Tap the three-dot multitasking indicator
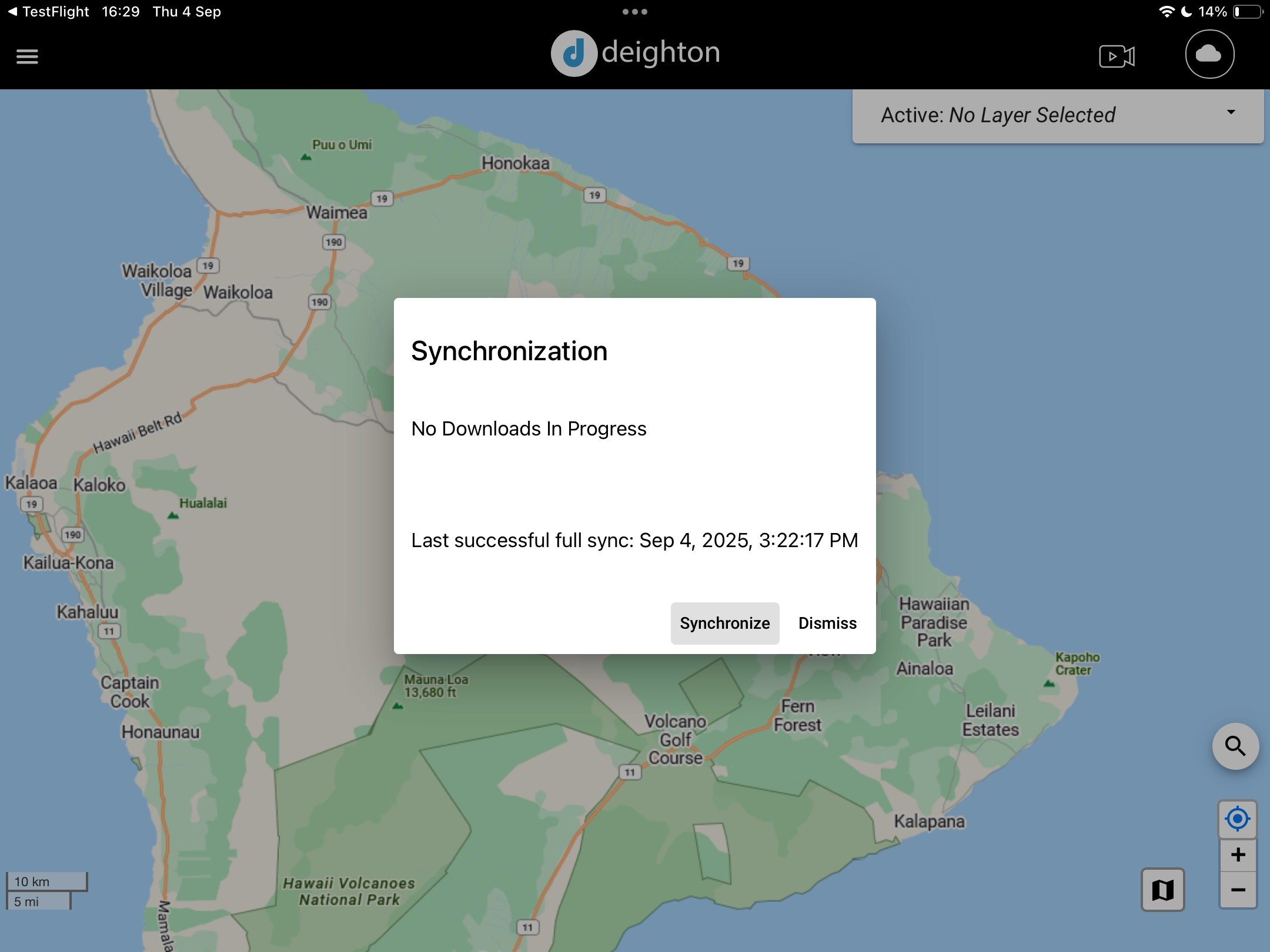The height and width of the screenshot is (952, 1270). pos(634,12)
